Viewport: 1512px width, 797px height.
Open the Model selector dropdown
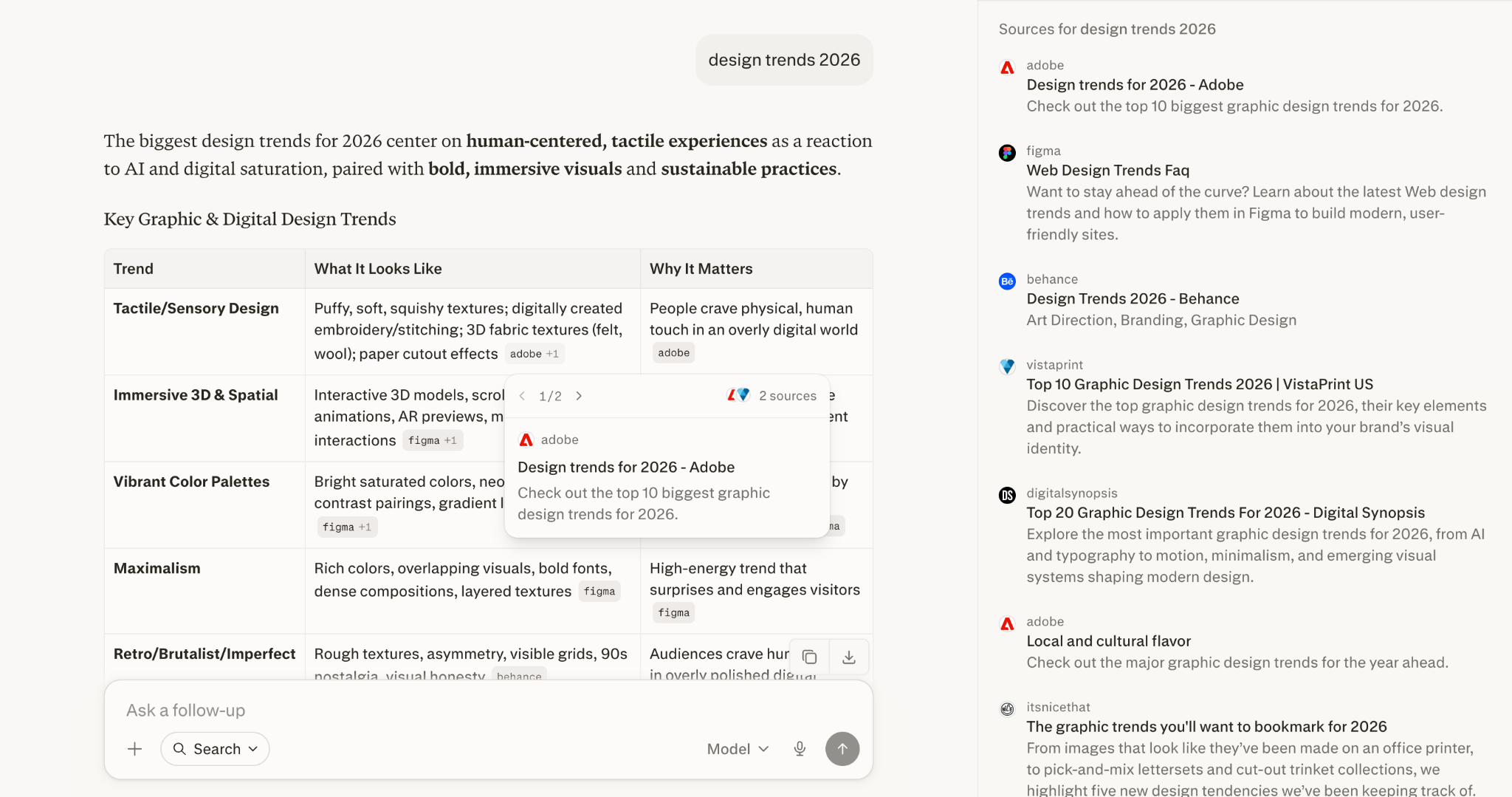pos(738,749)
